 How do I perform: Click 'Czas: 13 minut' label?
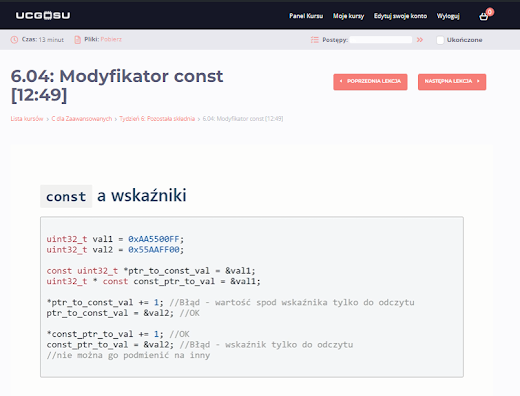(43, 39)
